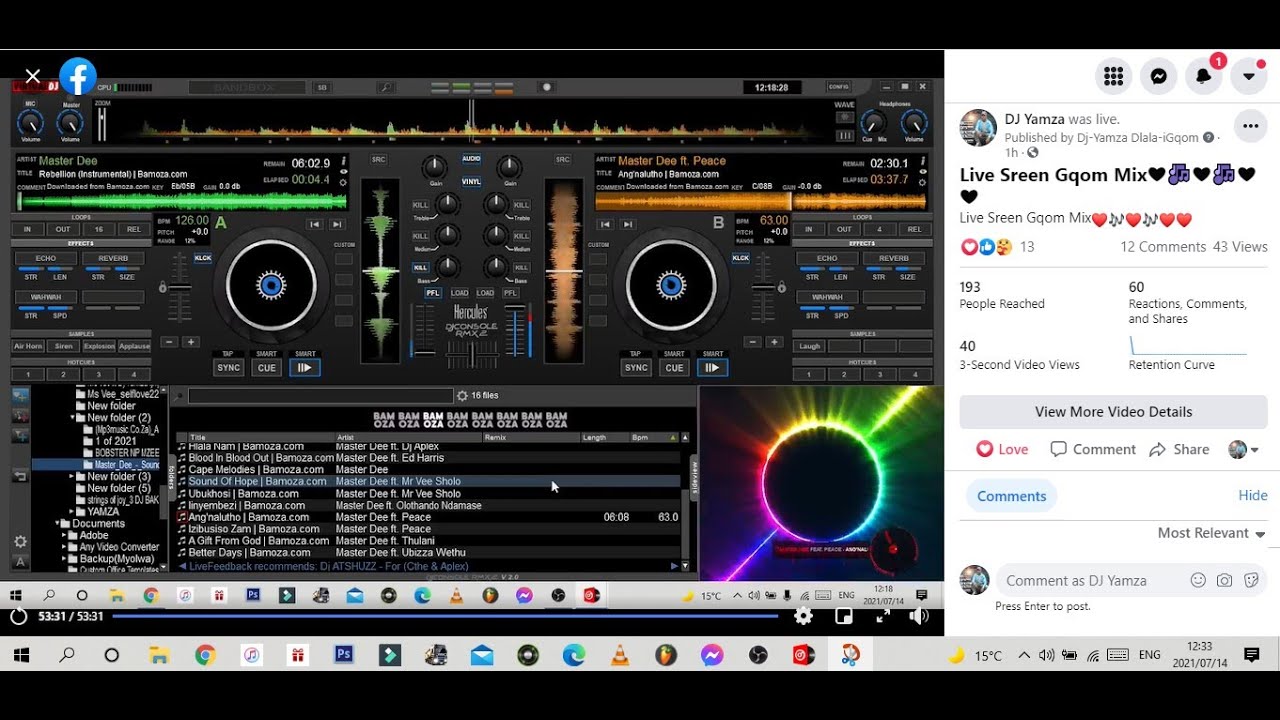1280x720 pixels.
Task: Expand the YAMZA folder node
Action: coord(73,512)
